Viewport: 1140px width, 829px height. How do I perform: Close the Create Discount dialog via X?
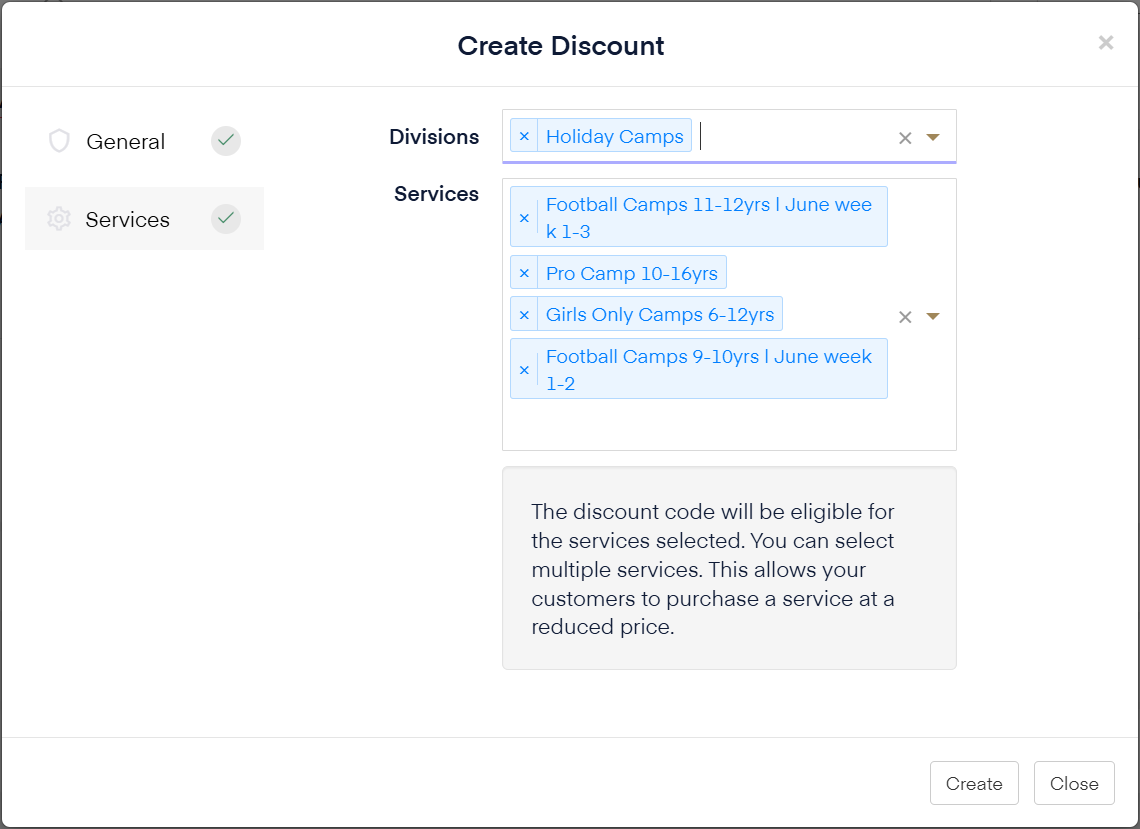(1105, 42)
